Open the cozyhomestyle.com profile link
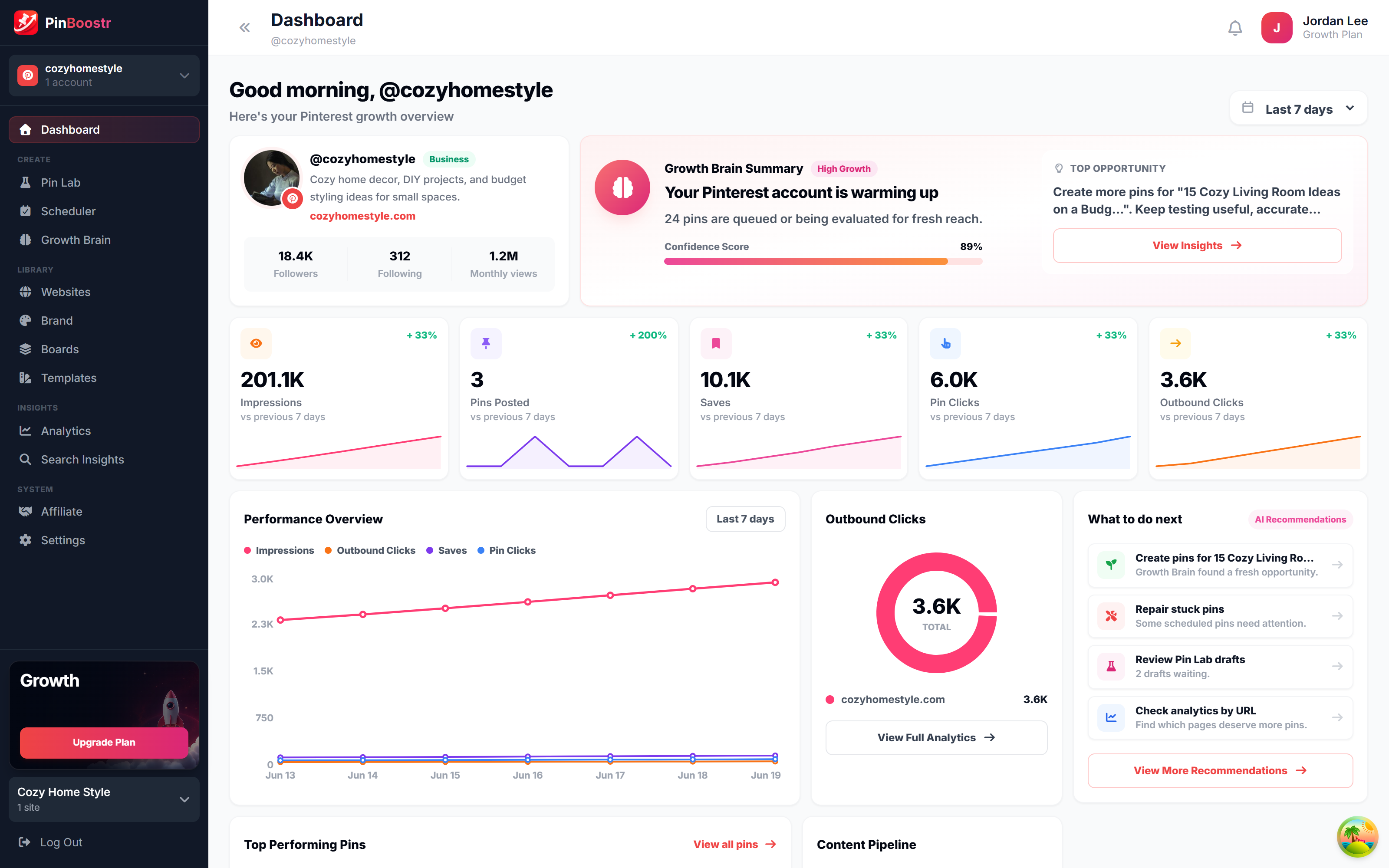 pos(362,216)
